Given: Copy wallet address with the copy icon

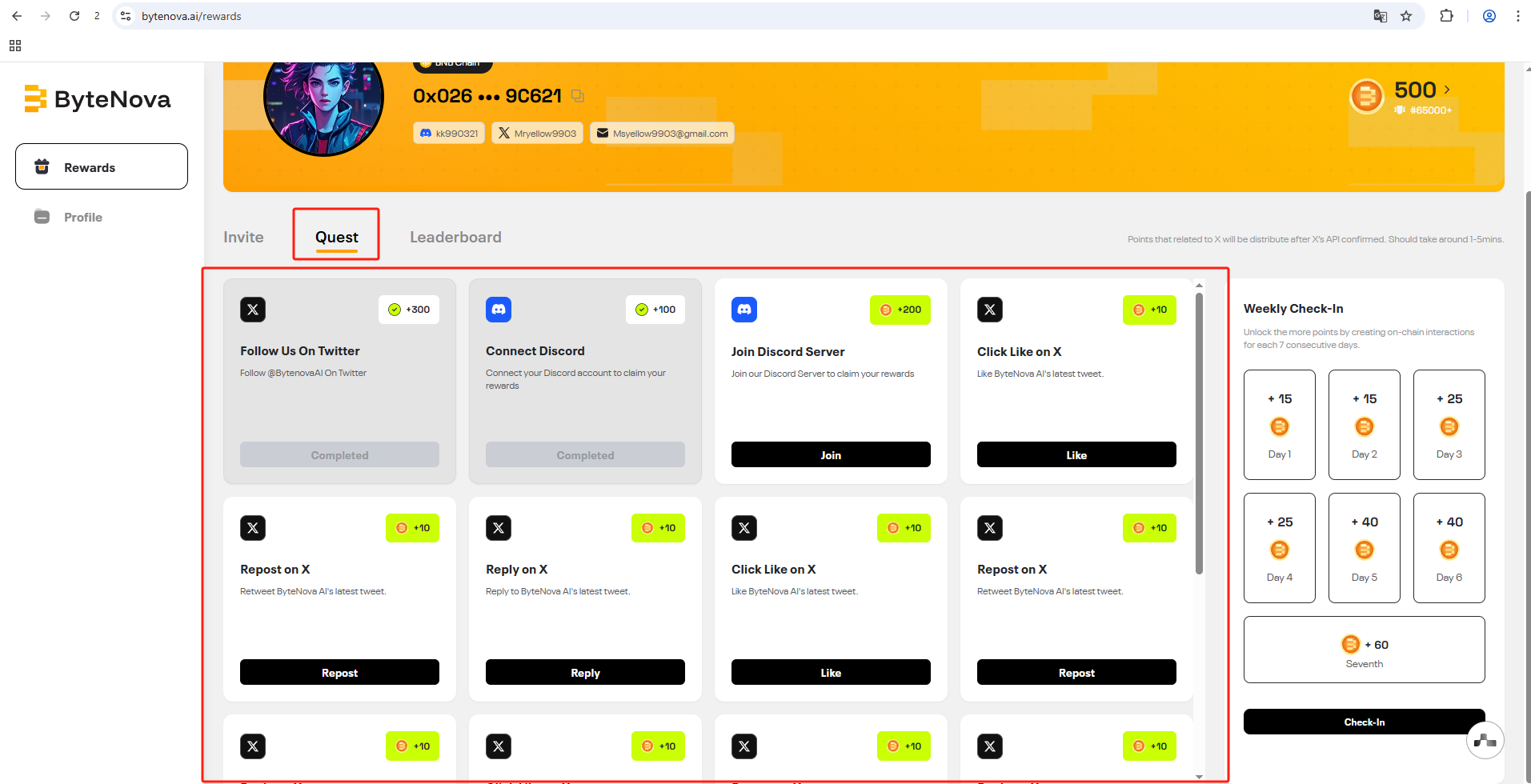Looking at the screenshot, I should click(578, 96).
